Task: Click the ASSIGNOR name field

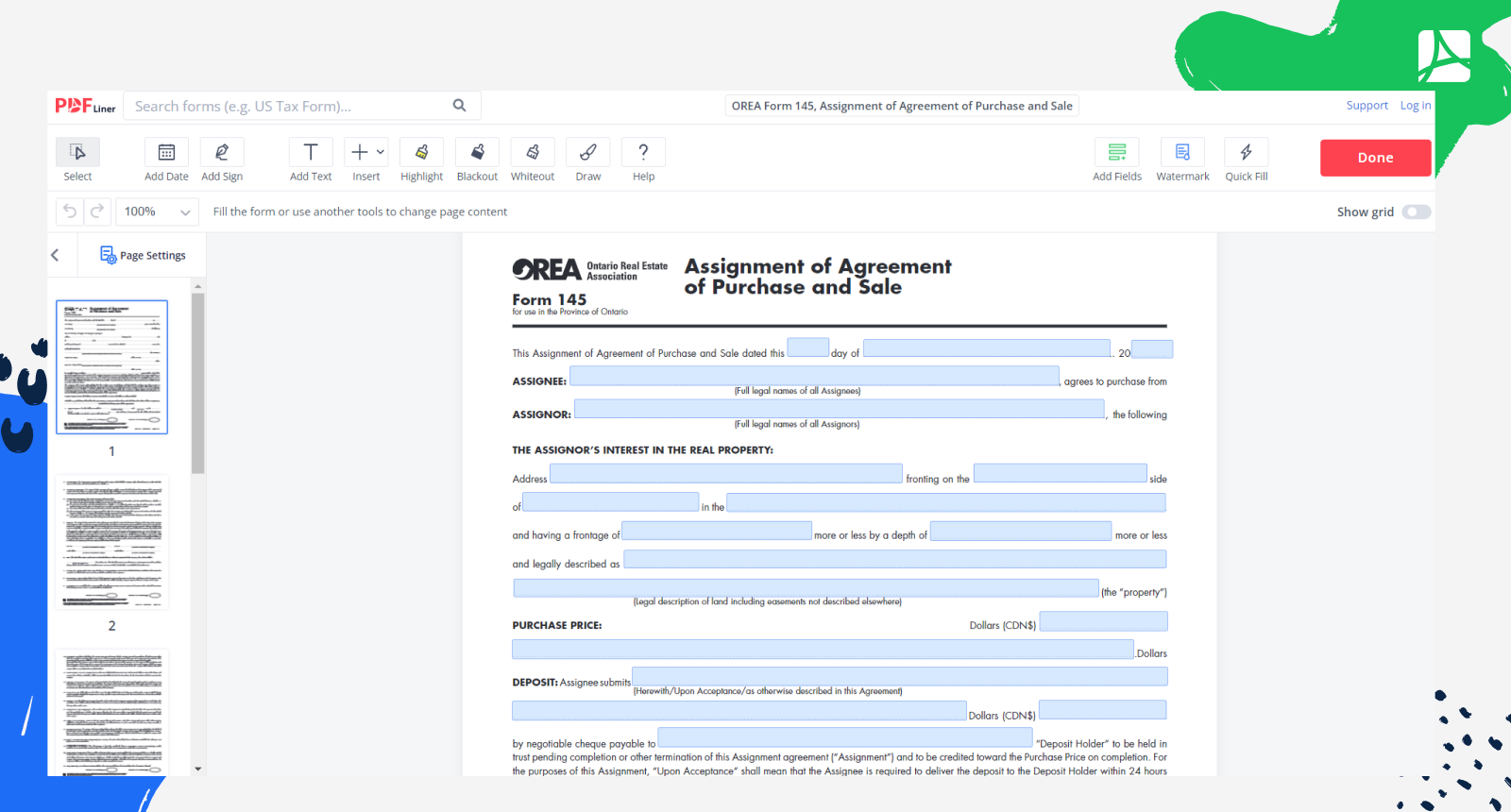Action: (840, 409)
